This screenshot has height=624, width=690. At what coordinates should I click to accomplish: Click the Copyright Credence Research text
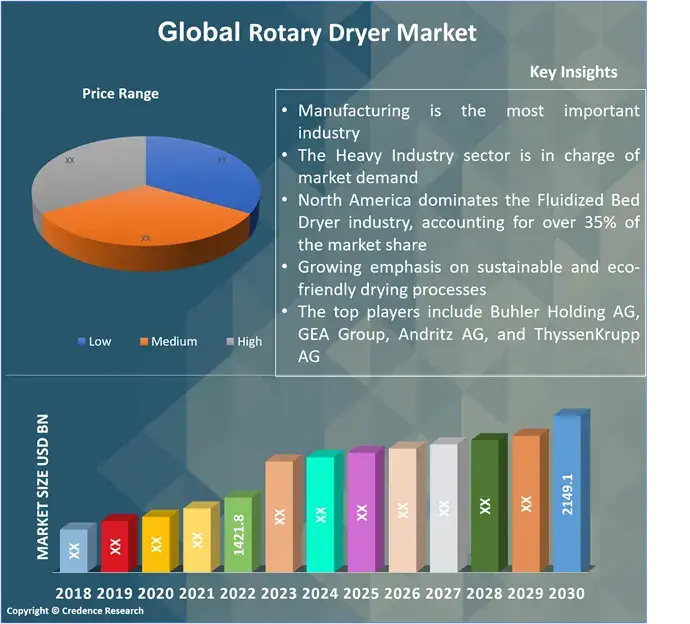point(75,611)
